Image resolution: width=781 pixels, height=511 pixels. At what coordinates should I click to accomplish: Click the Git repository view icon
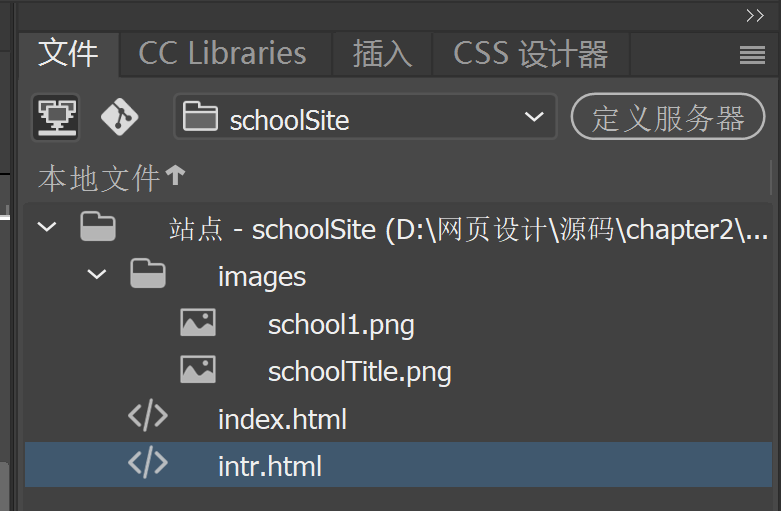pyautogui.click(x=120, y=118)
